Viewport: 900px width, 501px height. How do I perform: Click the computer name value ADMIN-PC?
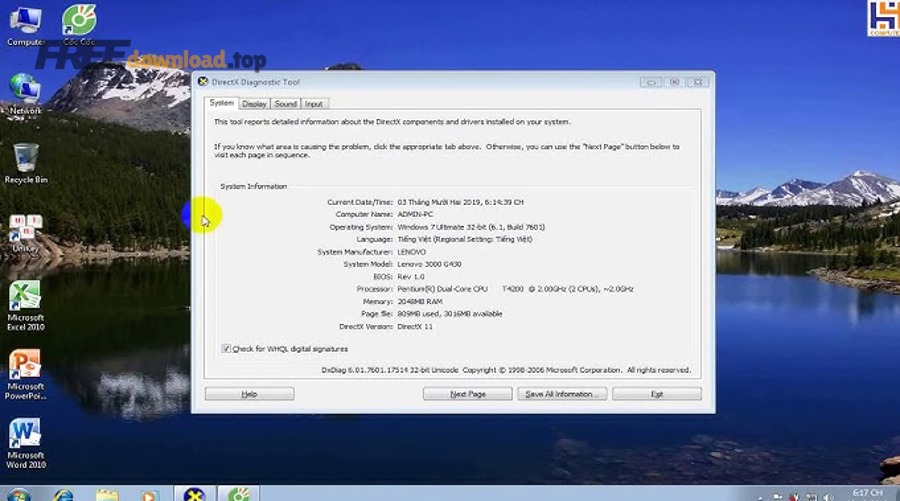point(415,214)
